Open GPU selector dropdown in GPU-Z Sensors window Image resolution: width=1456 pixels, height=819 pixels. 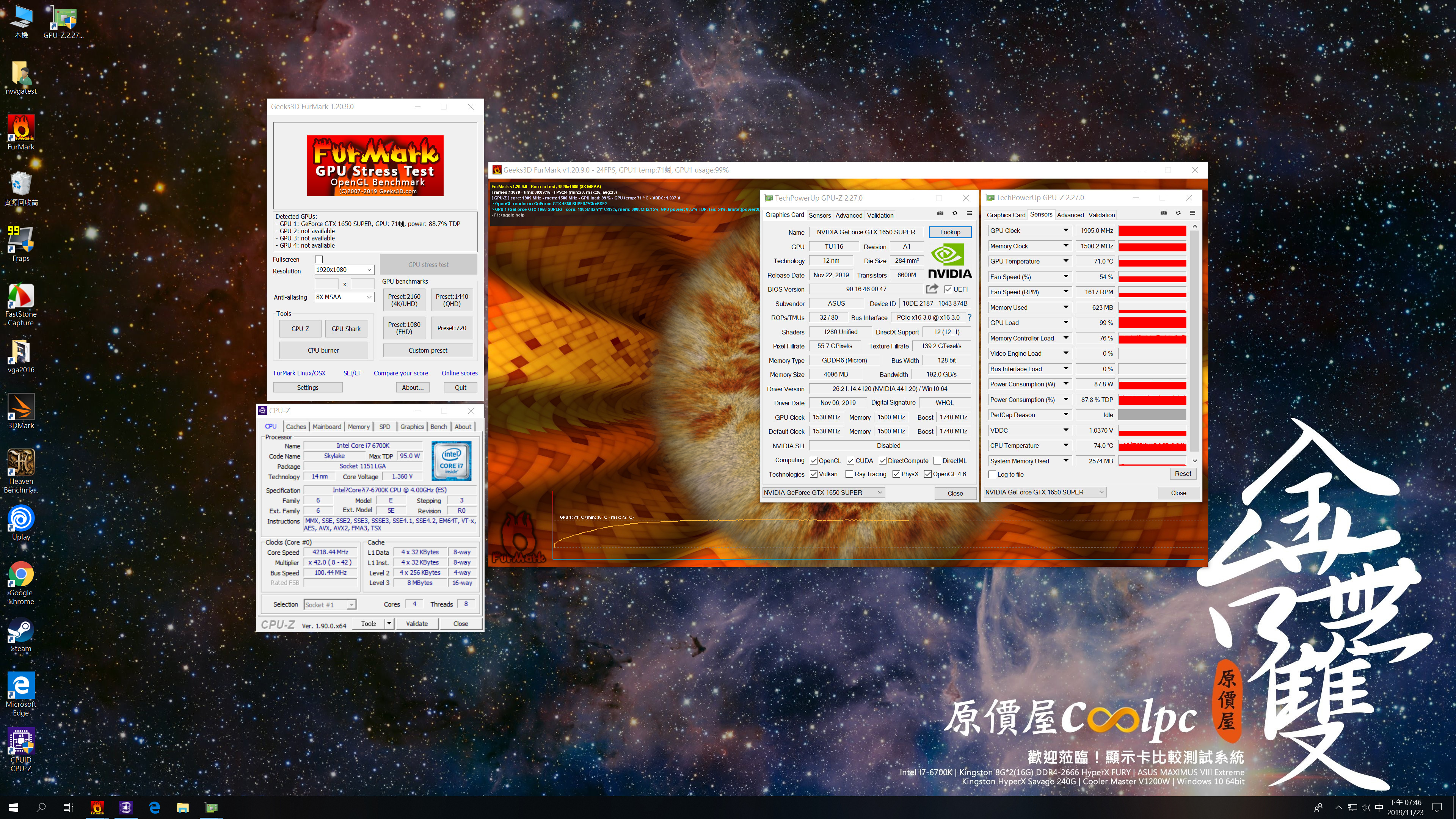coord(1045,492)
